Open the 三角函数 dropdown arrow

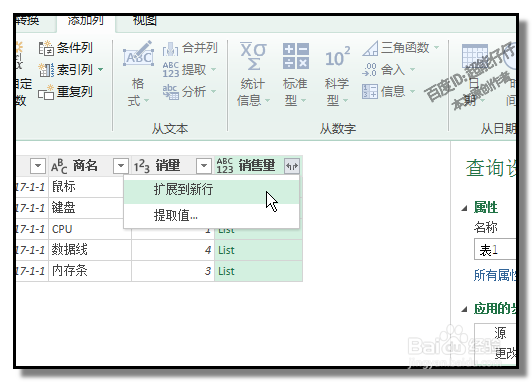pos(436,47)
